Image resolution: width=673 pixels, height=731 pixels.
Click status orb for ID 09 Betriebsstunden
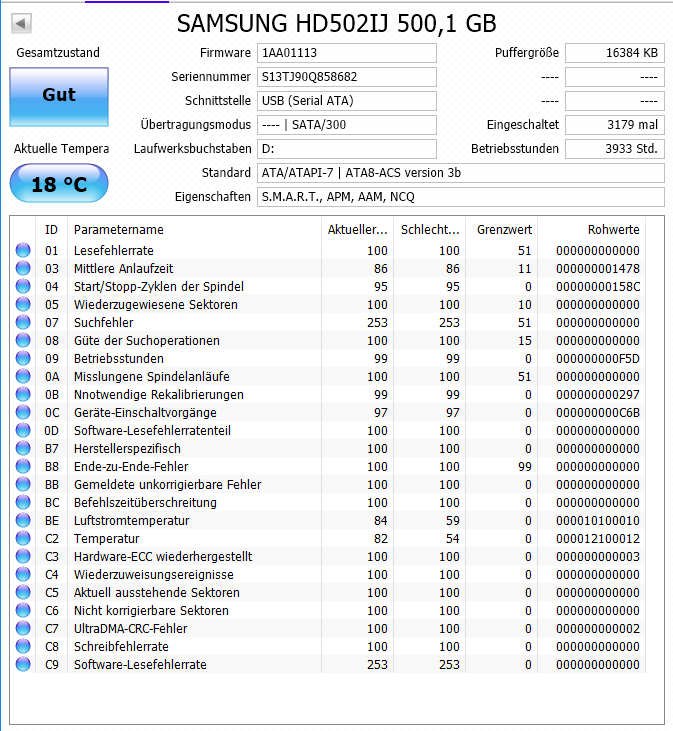coord(23,359)
